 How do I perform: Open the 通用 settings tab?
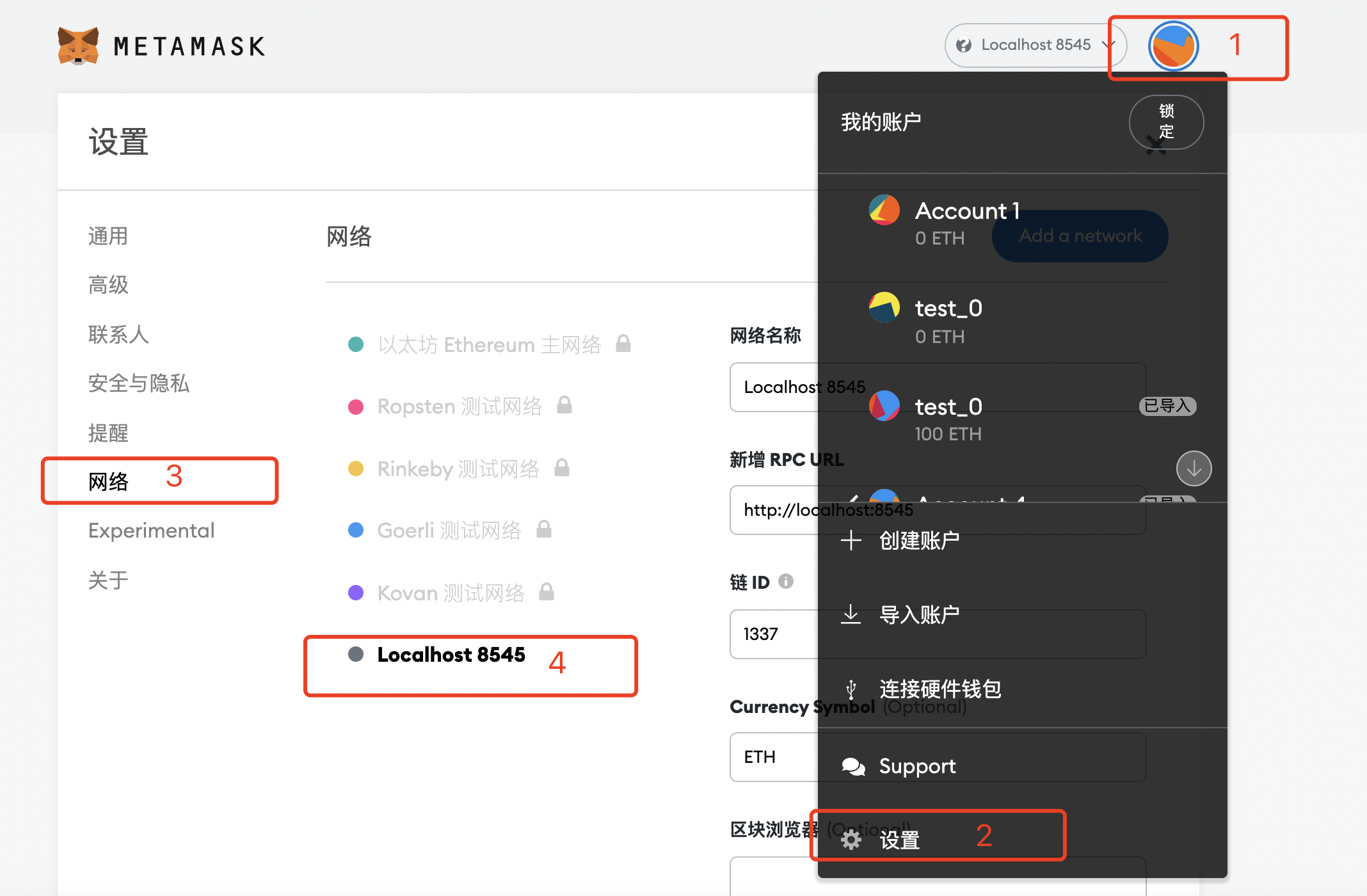108,236
